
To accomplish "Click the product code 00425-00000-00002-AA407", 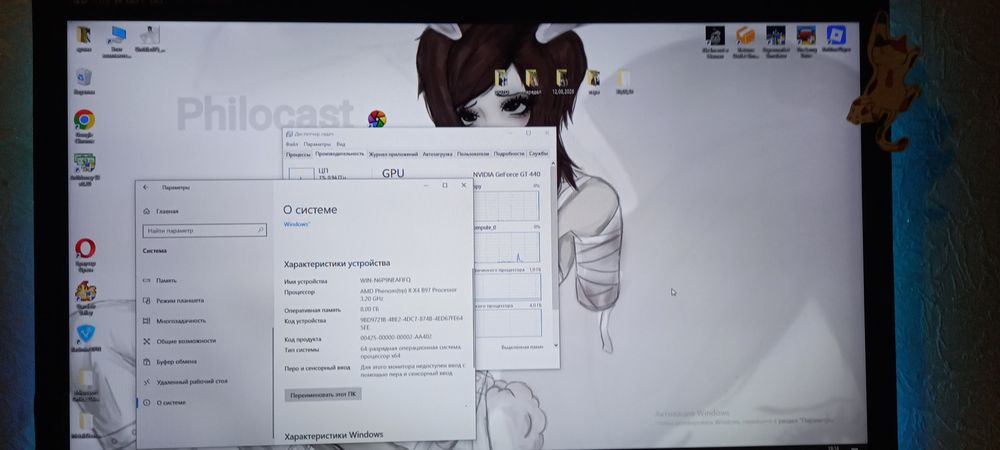I will 396,338.
